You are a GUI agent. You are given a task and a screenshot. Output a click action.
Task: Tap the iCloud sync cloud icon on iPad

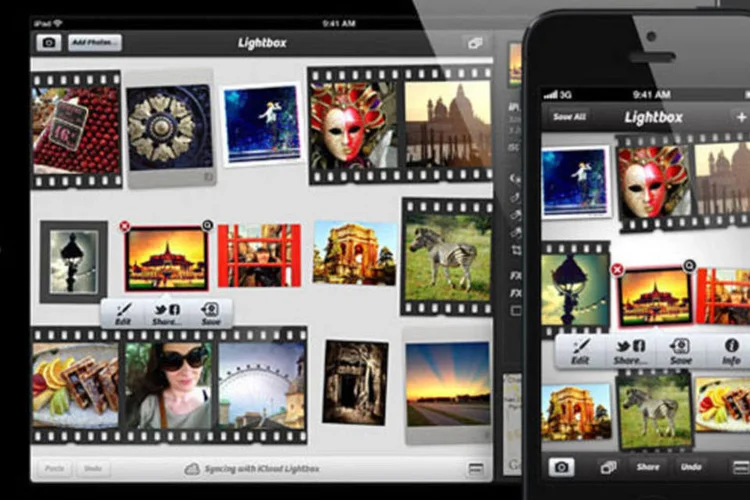coord(192,469)
